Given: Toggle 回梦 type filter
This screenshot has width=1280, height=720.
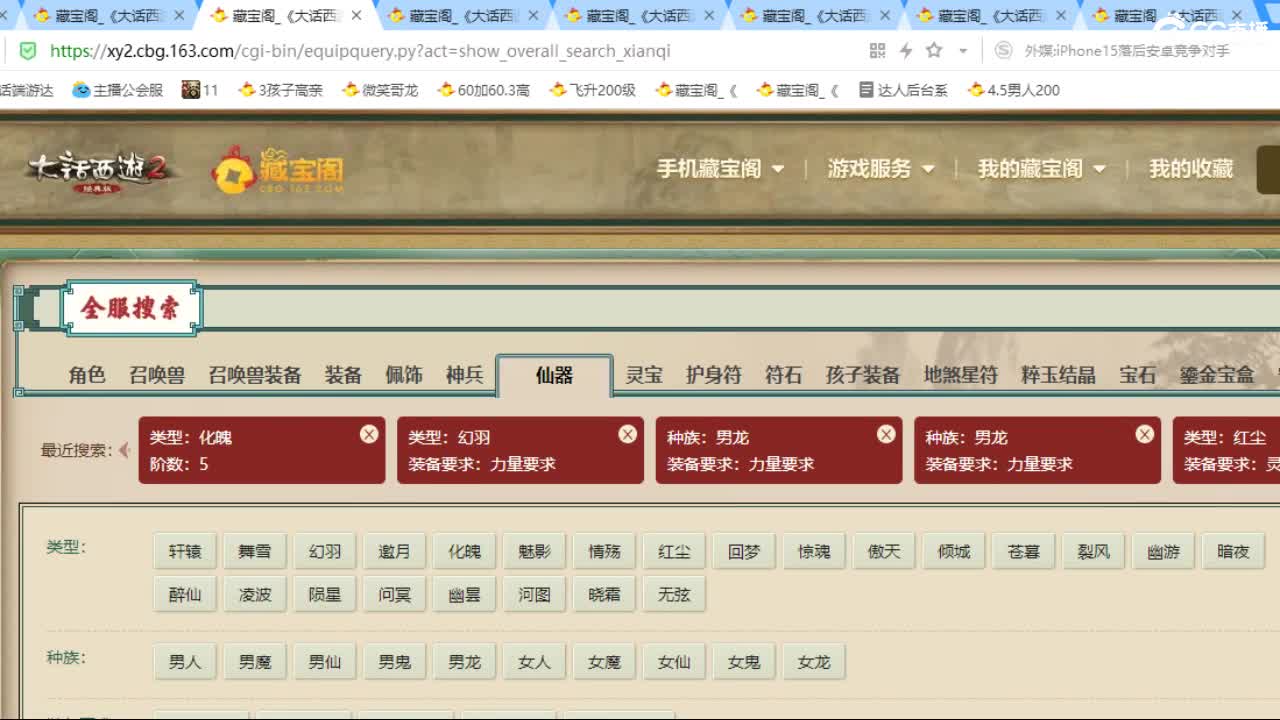Looking at the screenshot, I should coord(744,551).
